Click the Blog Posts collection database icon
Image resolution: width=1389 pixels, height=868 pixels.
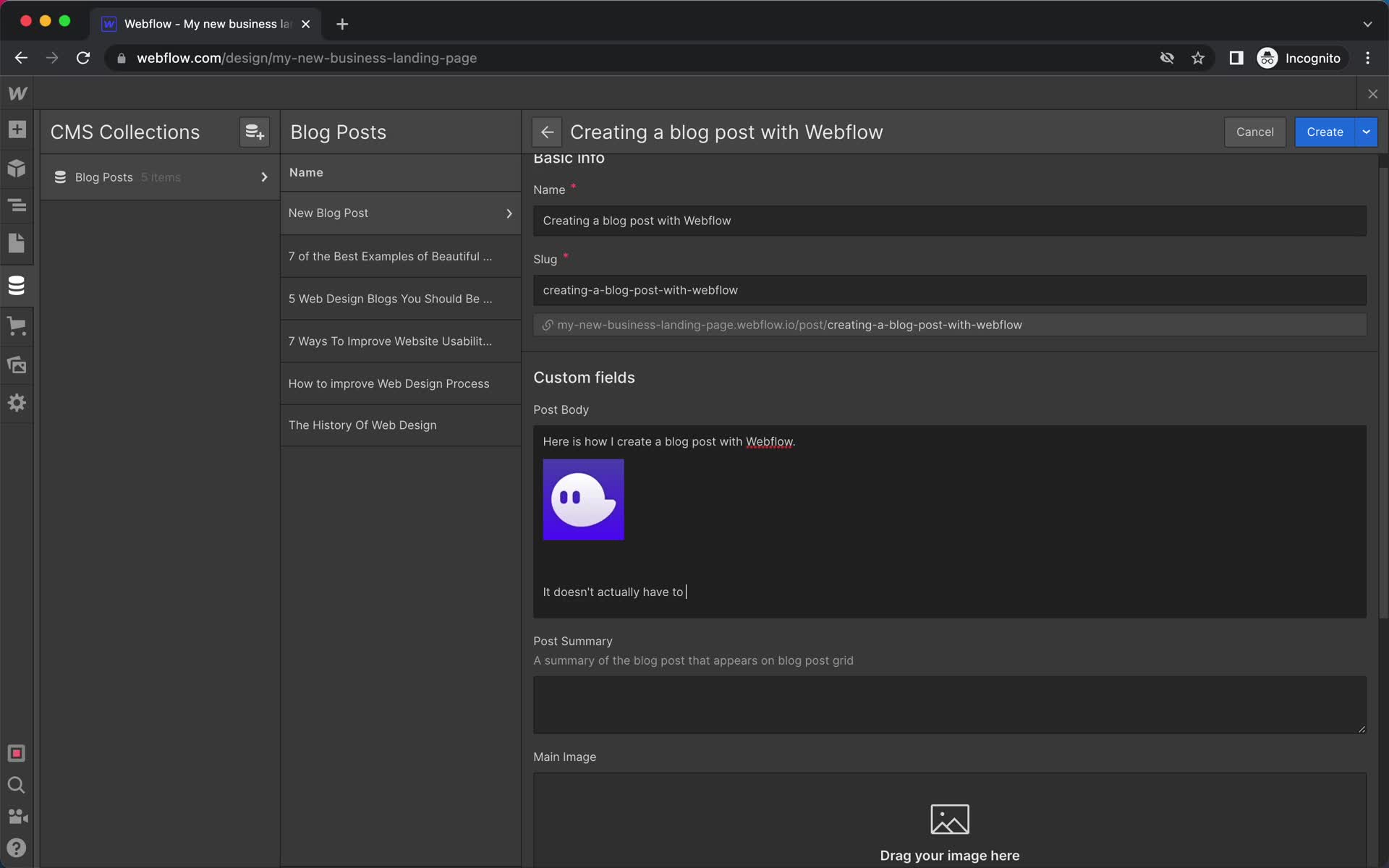click(61, 177)
